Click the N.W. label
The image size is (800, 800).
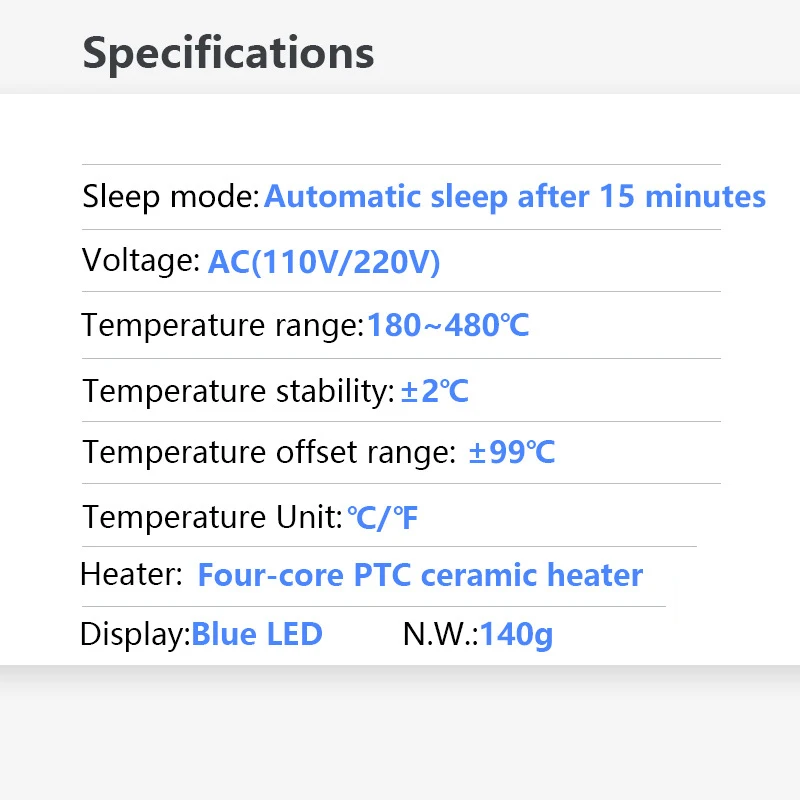440,634
